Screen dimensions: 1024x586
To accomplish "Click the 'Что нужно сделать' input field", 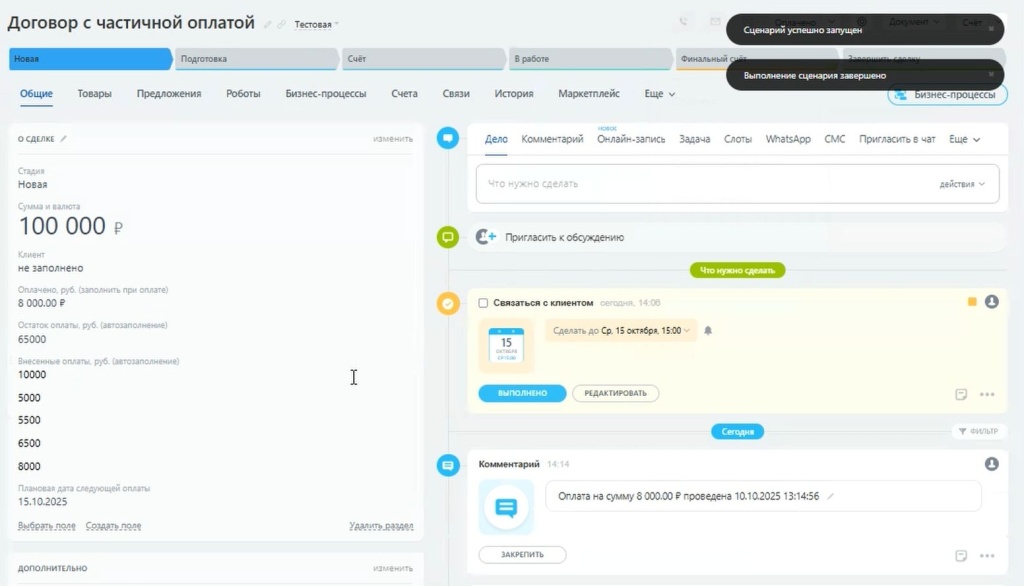I will coord(700,184).
